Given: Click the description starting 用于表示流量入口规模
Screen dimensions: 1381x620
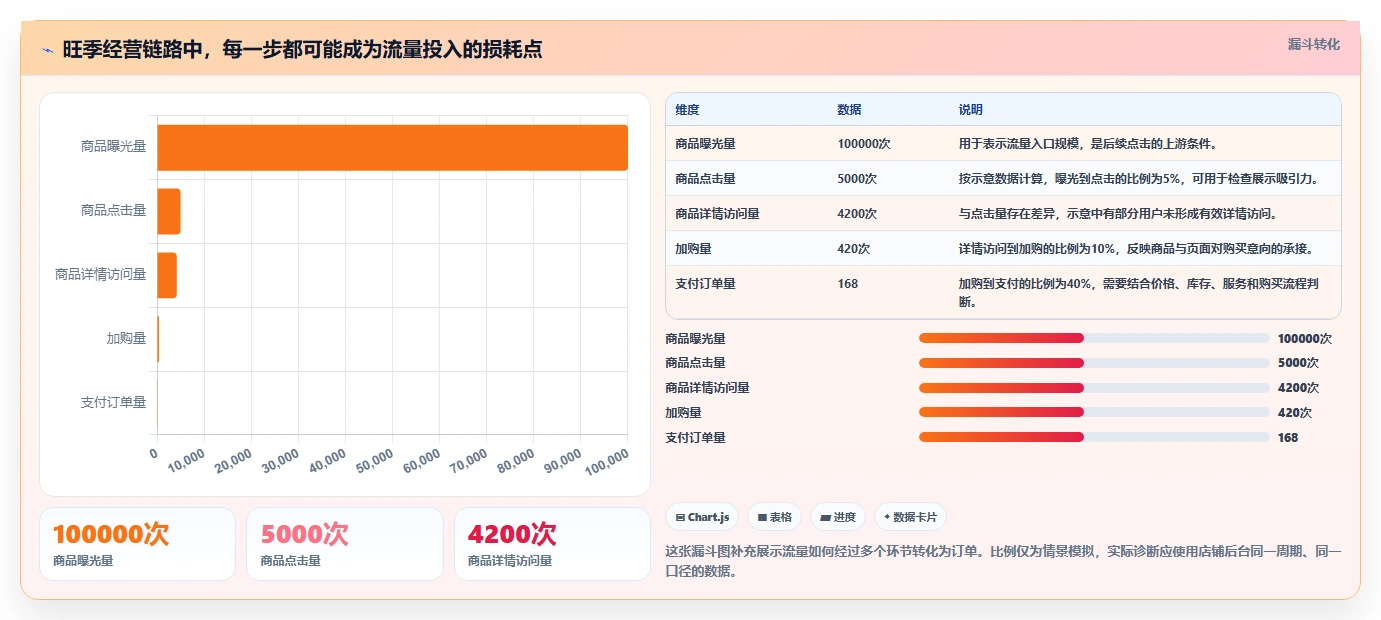Looking at the screenshot, I should pyautogui.click(x=1087, y=144).
